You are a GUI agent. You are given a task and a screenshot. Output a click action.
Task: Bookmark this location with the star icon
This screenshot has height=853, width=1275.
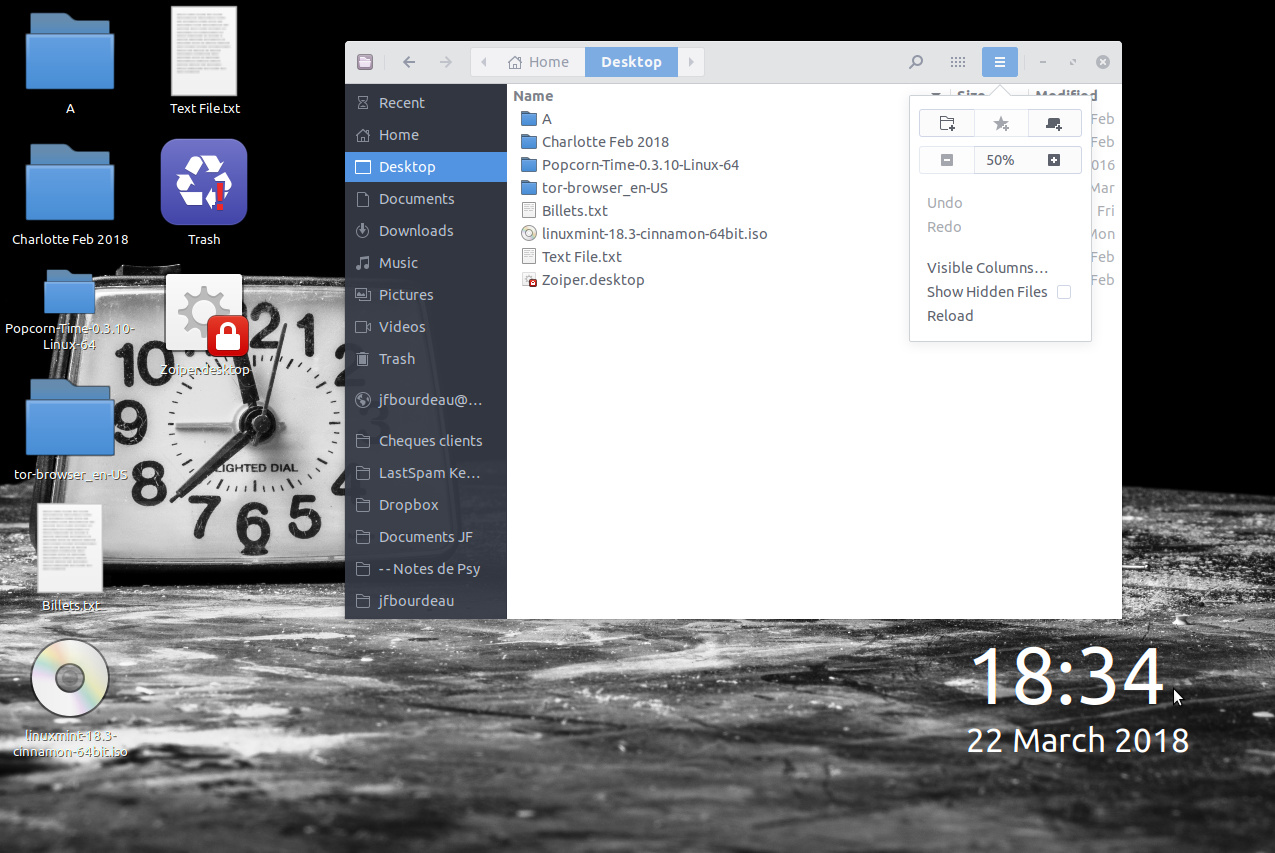click(1000, 122)
